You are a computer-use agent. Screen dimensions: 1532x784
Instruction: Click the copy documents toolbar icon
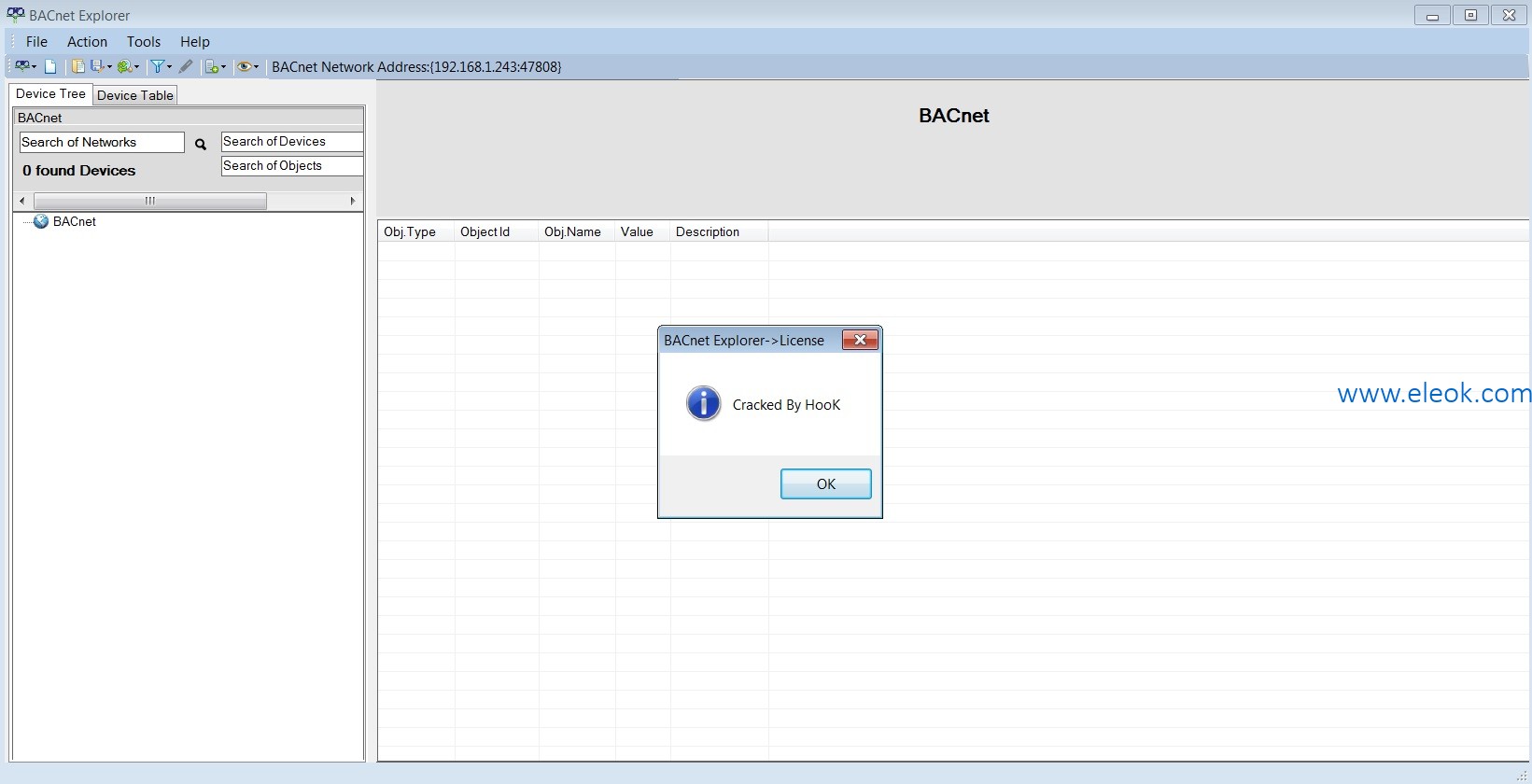point(78,66)
